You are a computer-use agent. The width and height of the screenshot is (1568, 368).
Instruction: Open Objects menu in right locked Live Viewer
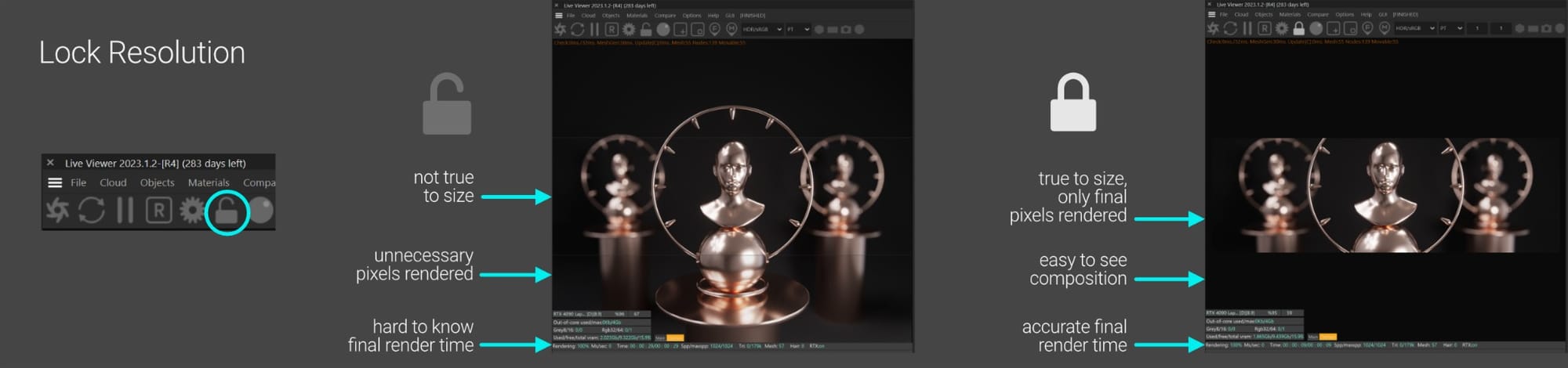[x=1264, y=14]
